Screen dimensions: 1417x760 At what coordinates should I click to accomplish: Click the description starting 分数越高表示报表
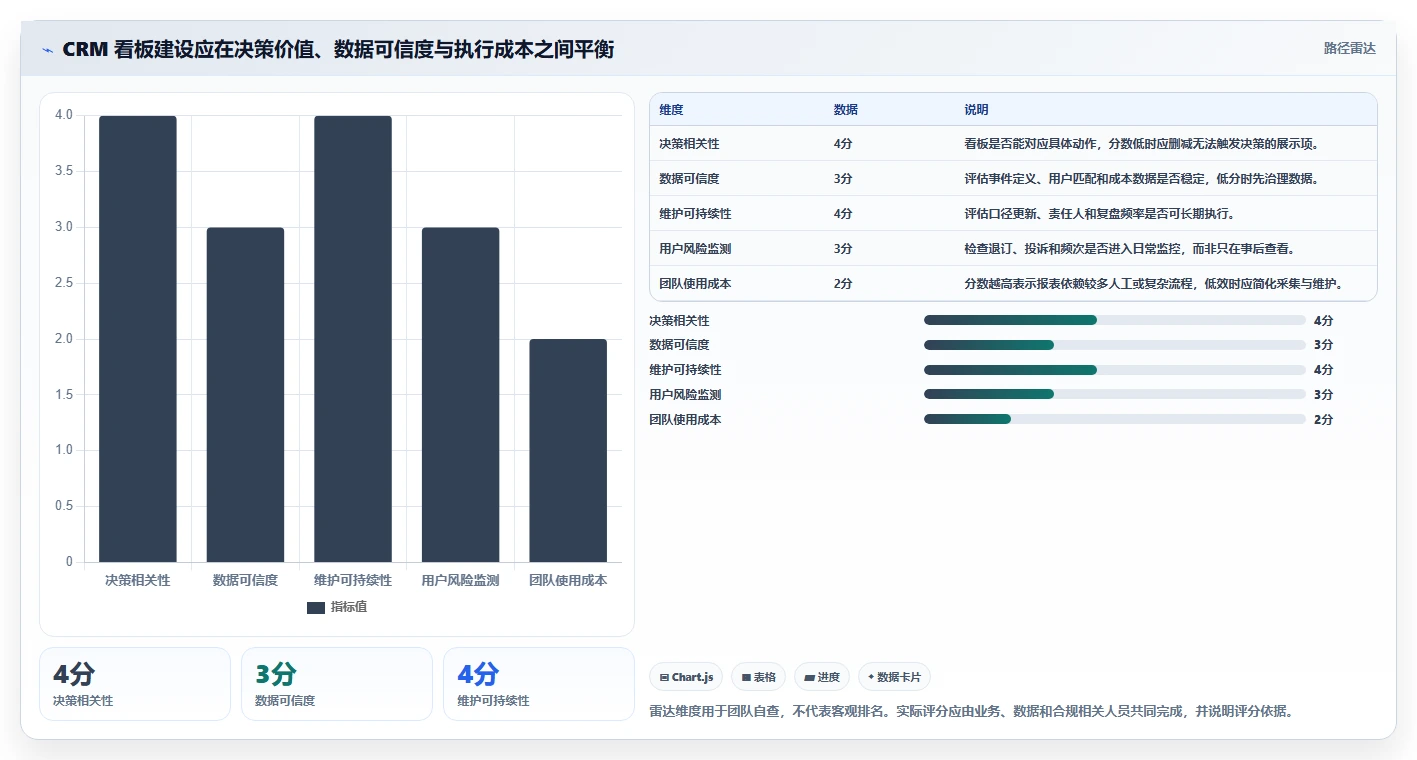pos(1154,284)
